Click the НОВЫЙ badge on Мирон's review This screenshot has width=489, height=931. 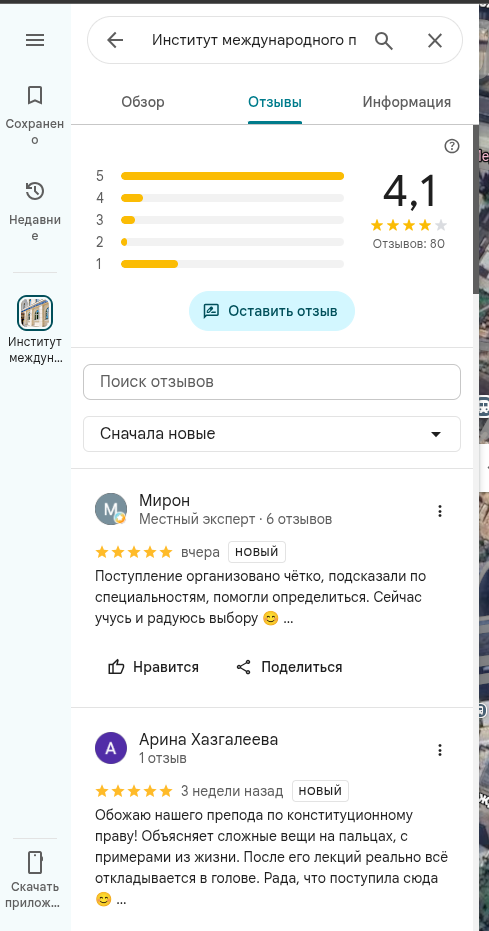click(257, 552)
